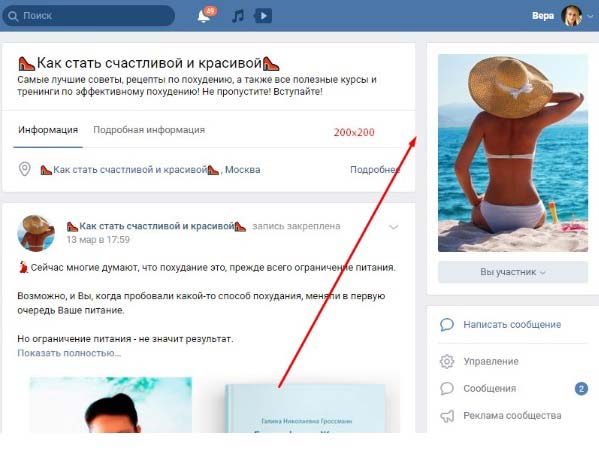
Task: Switch to the Подробная информация tab
Action: [149, 130]
